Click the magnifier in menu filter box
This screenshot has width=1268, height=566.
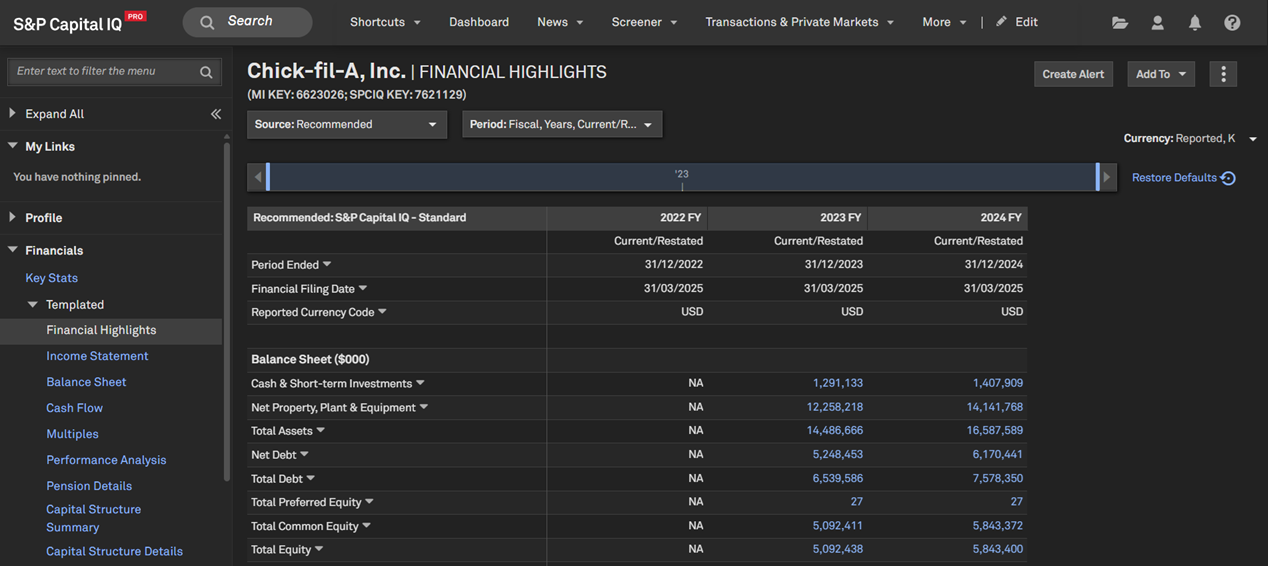[x=206, y=72]
